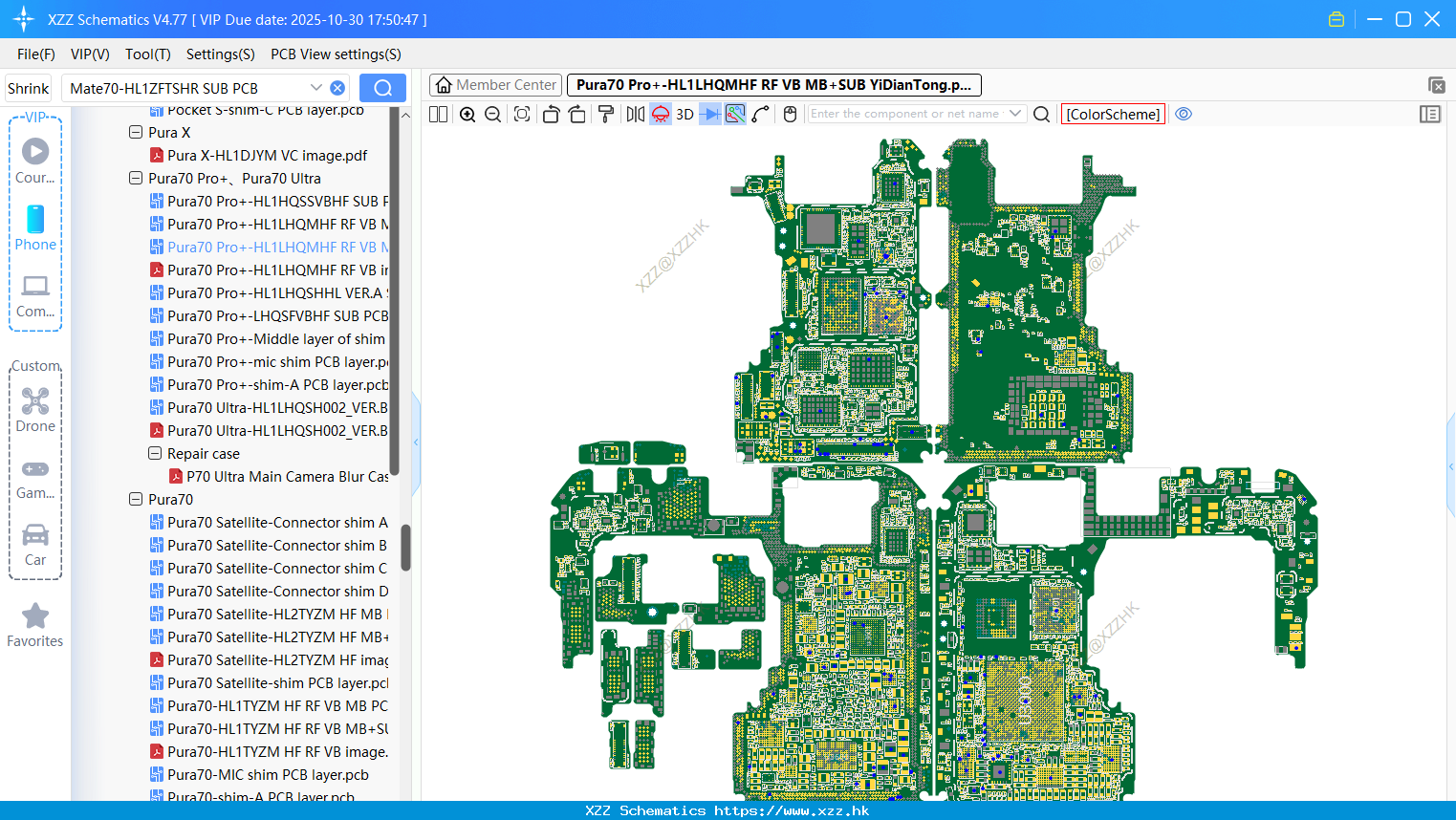Mirror flip the PCB view

[x=636, y=114]
